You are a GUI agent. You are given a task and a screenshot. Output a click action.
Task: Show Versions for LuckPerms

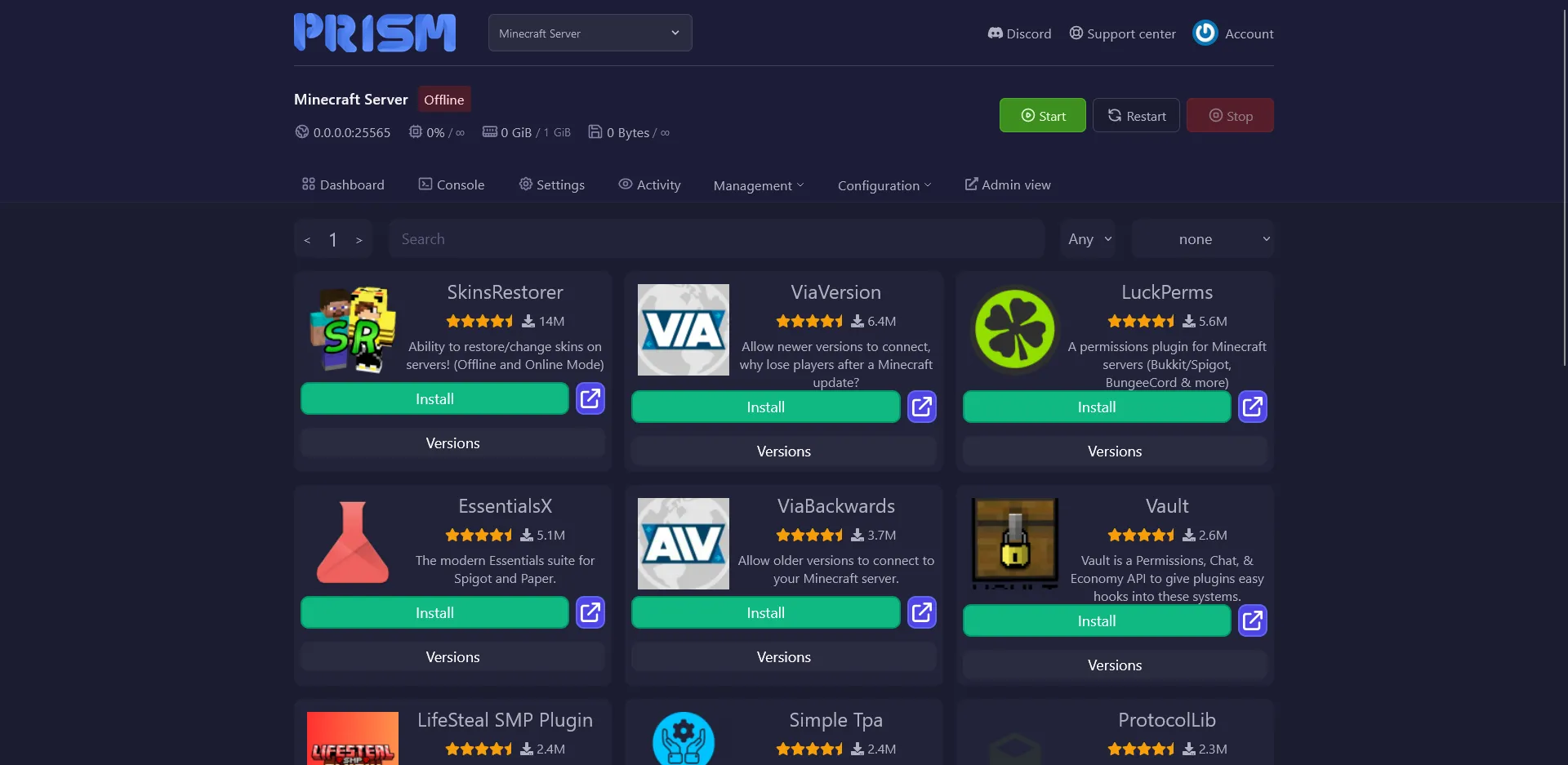click(x=1114, y=451)
